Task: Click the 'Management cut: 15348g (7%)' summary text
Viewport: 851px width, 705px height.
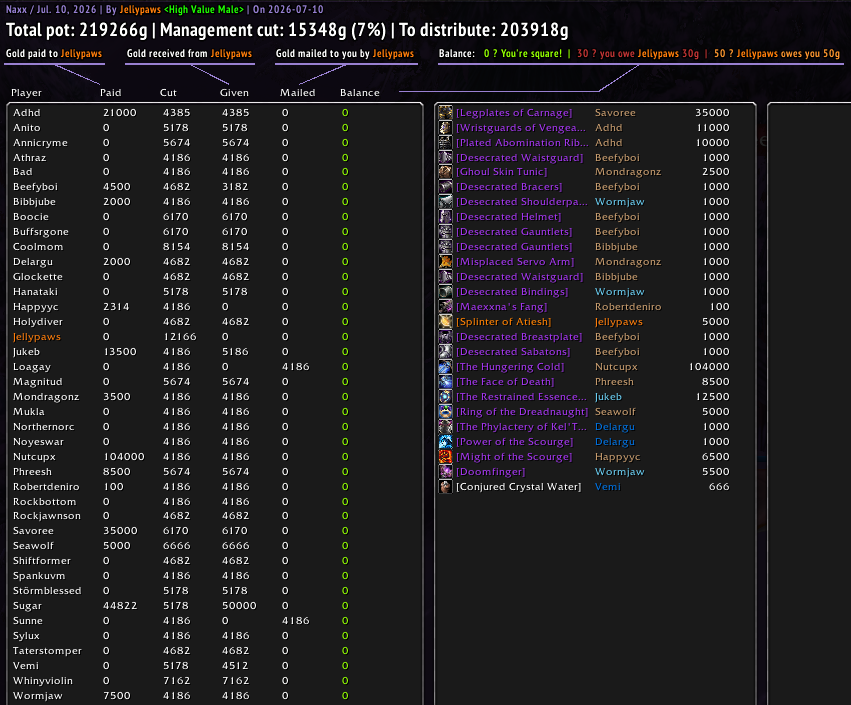Action: pyautogui.click(x=273, y=30)
